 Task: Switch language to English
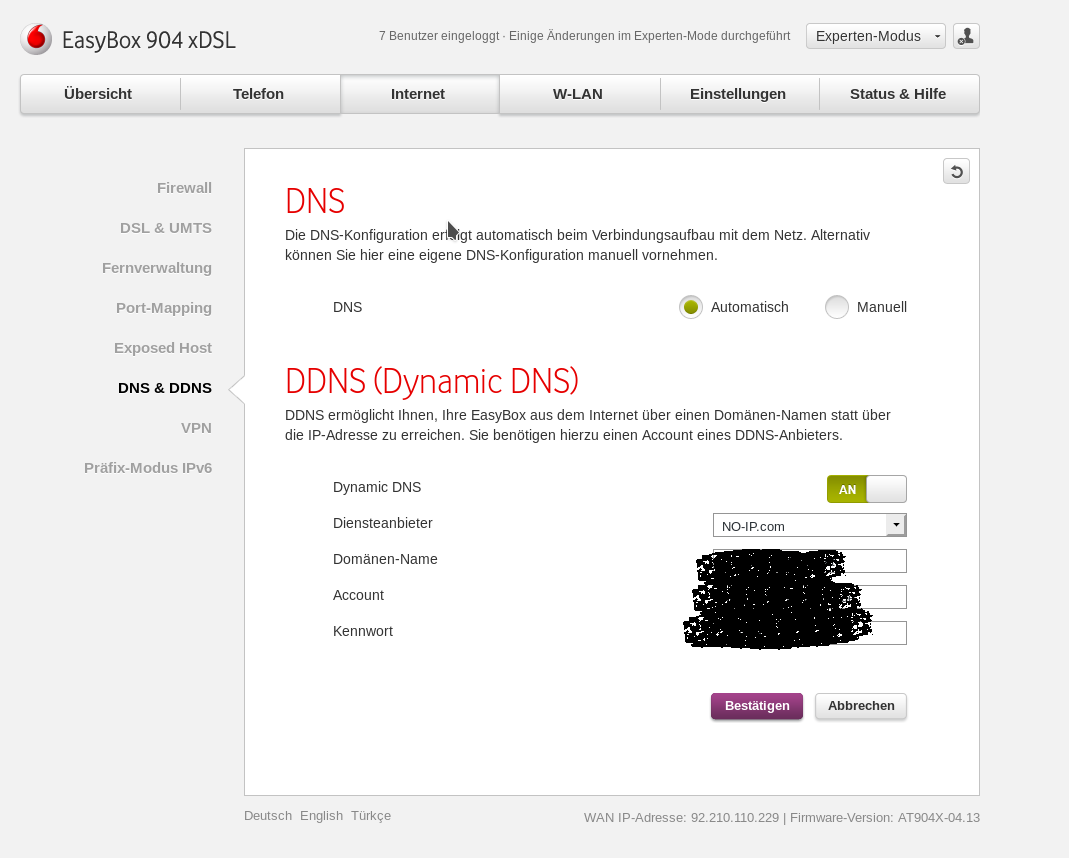[321, 815]
